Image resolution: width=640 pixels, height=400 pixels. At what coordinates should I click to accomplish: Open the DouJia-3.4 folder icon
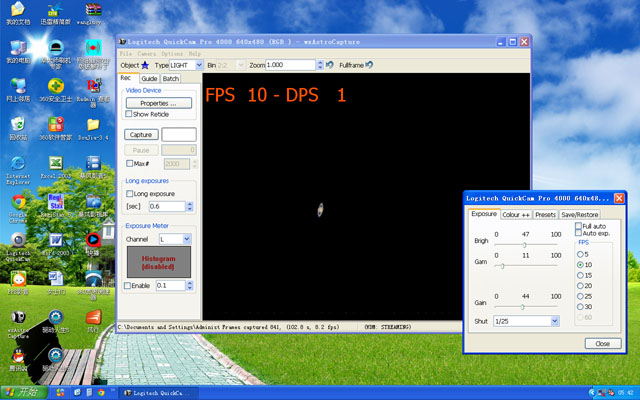tap(93, 125)
